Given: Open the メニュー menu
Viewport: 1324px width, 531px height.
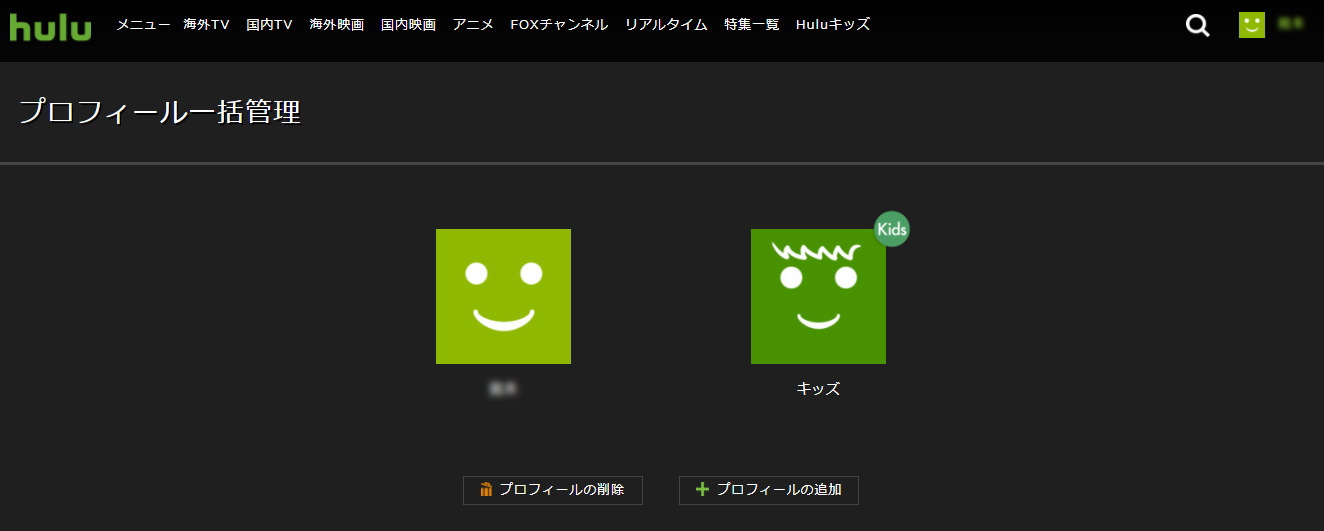Looking at the screenshot, I should [143, 25].
